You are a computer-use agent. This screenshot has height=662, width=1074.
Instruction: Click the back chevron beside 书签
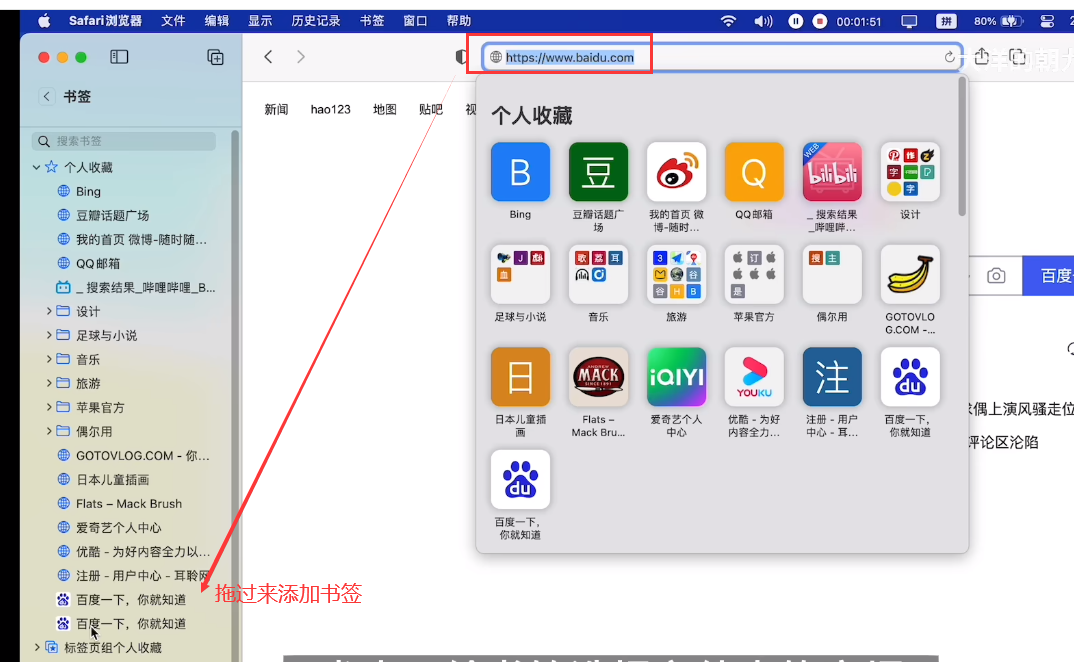click(x=47, y=97)
